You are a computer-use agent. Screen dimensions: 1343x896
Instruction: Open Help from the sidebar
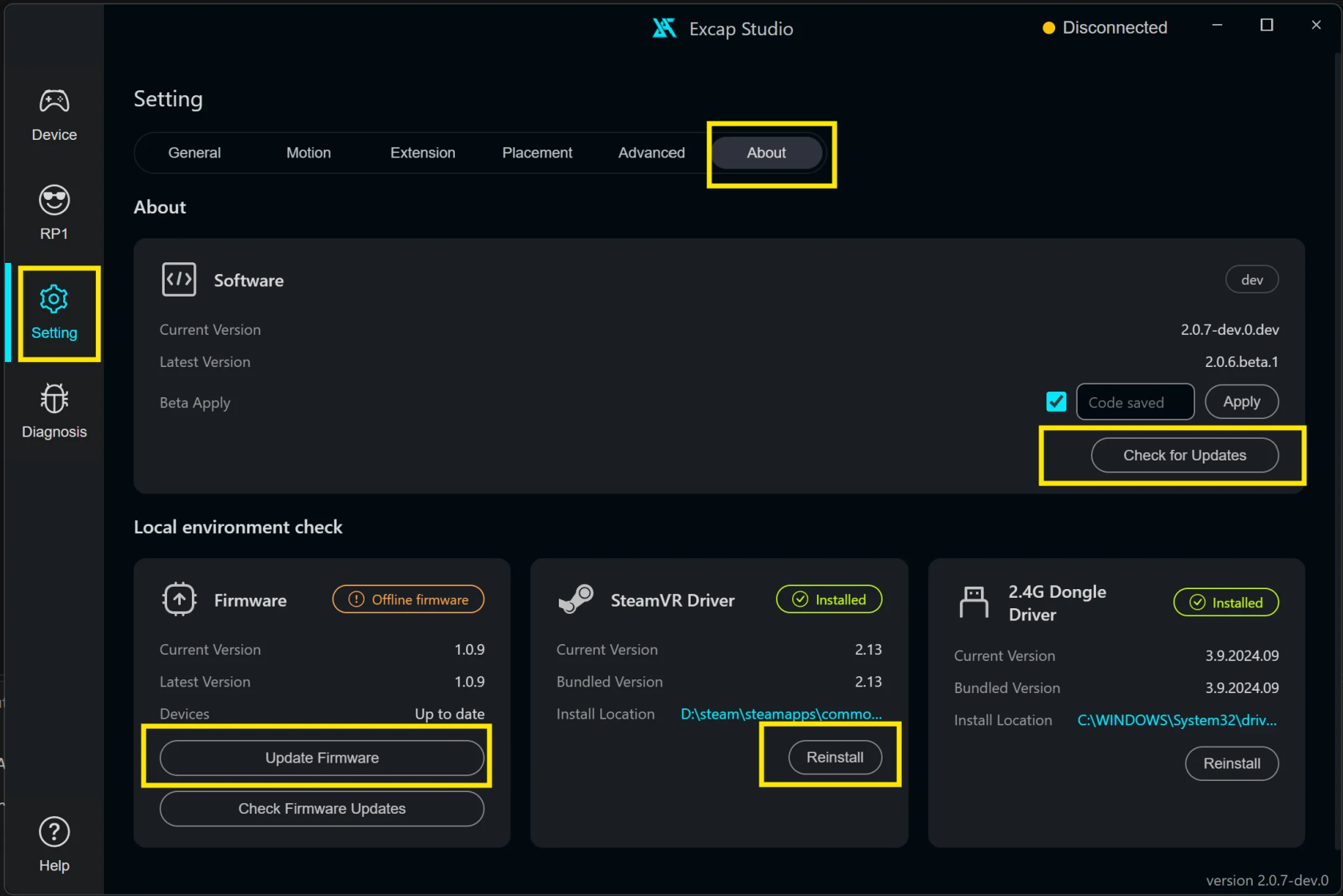(x=54, y=844)
